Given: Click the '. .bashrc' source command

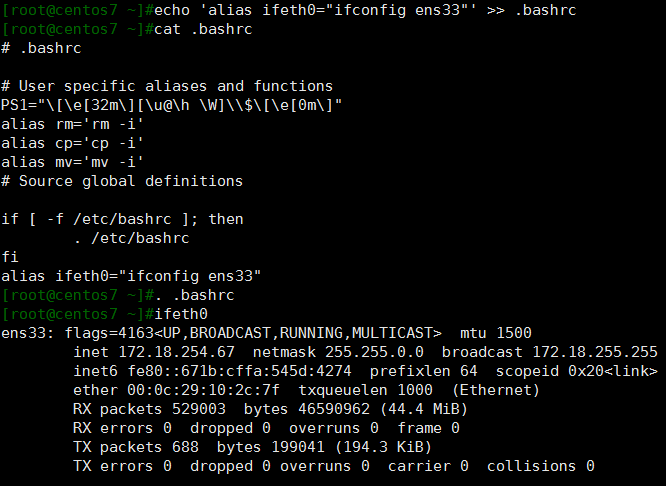Looking at the screenshot, I should pyautogui.click(x=195, y=295).
